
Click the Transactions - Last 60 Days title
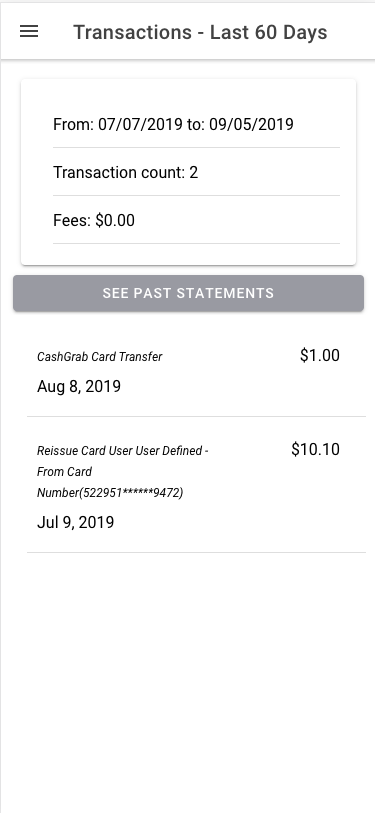click(x=200, y=32)
